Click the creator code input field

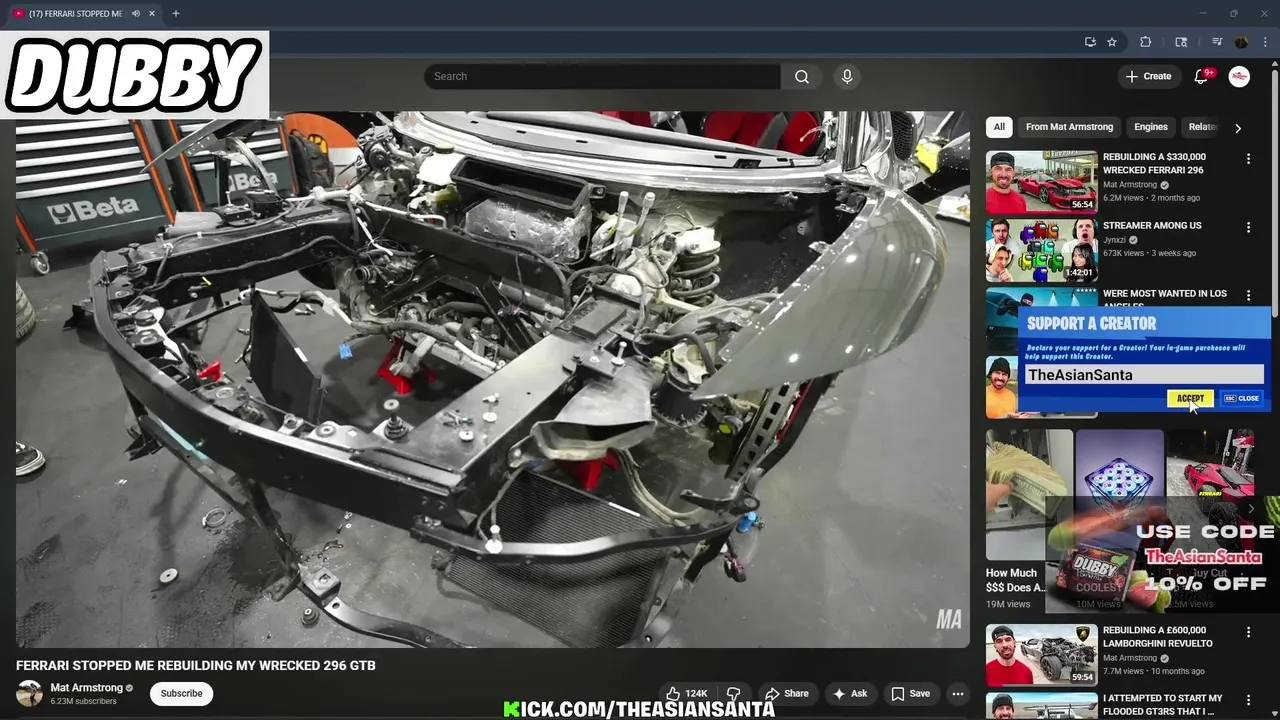1144,375
